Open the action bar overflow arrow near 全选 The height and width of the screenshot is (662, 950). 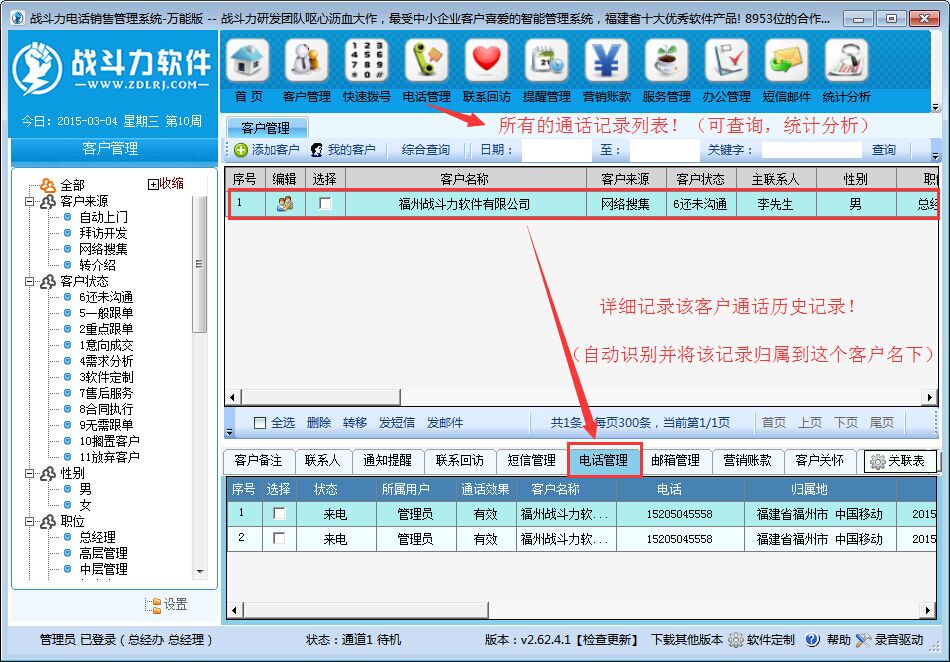(x=229, y=432)
